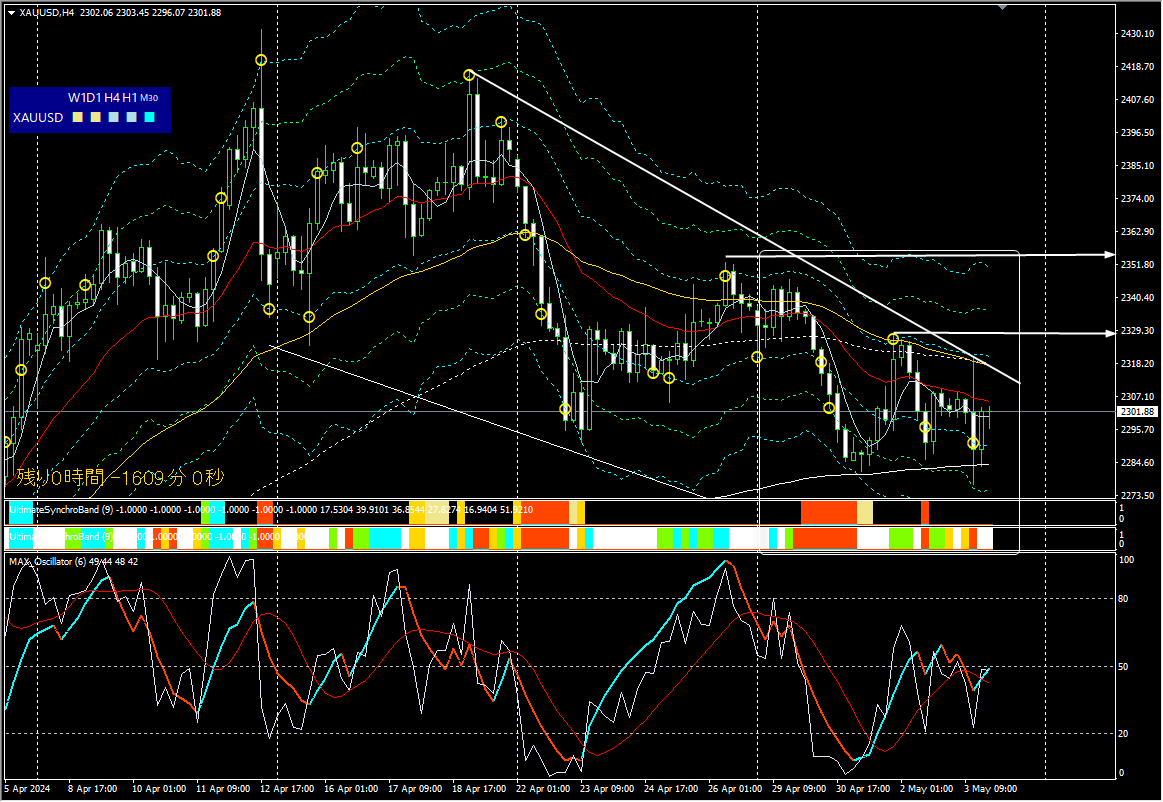Click the upper UltimateSynchroBand (9) indicator label
The width and height of the screenshot is (1163, 802).
pyautogui.click(x=62, y=510)
